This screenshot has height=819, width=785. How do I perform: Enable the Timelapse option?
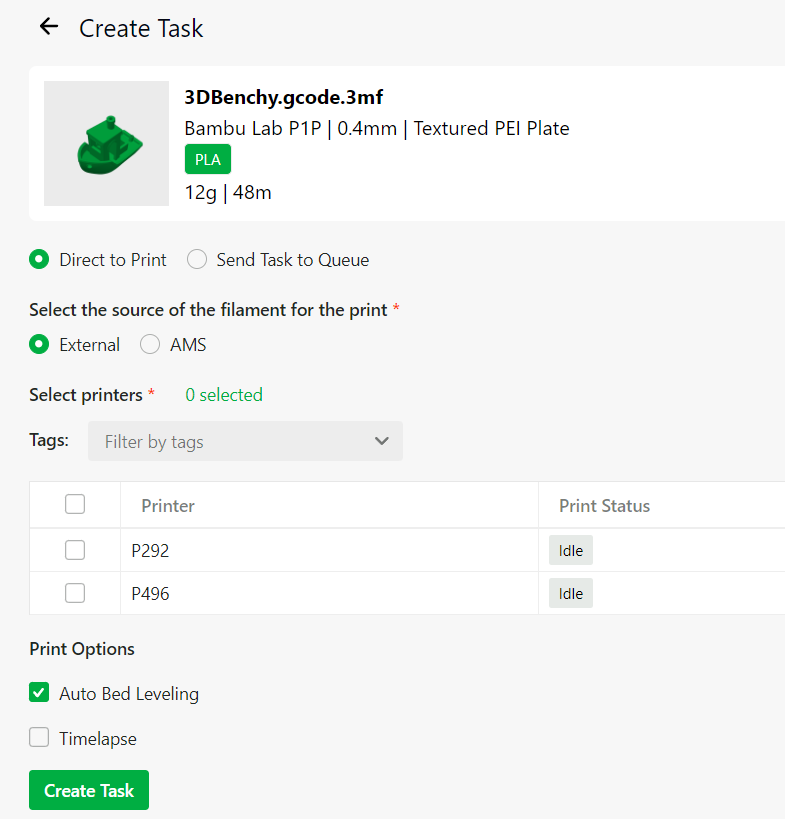coord(39,738)
